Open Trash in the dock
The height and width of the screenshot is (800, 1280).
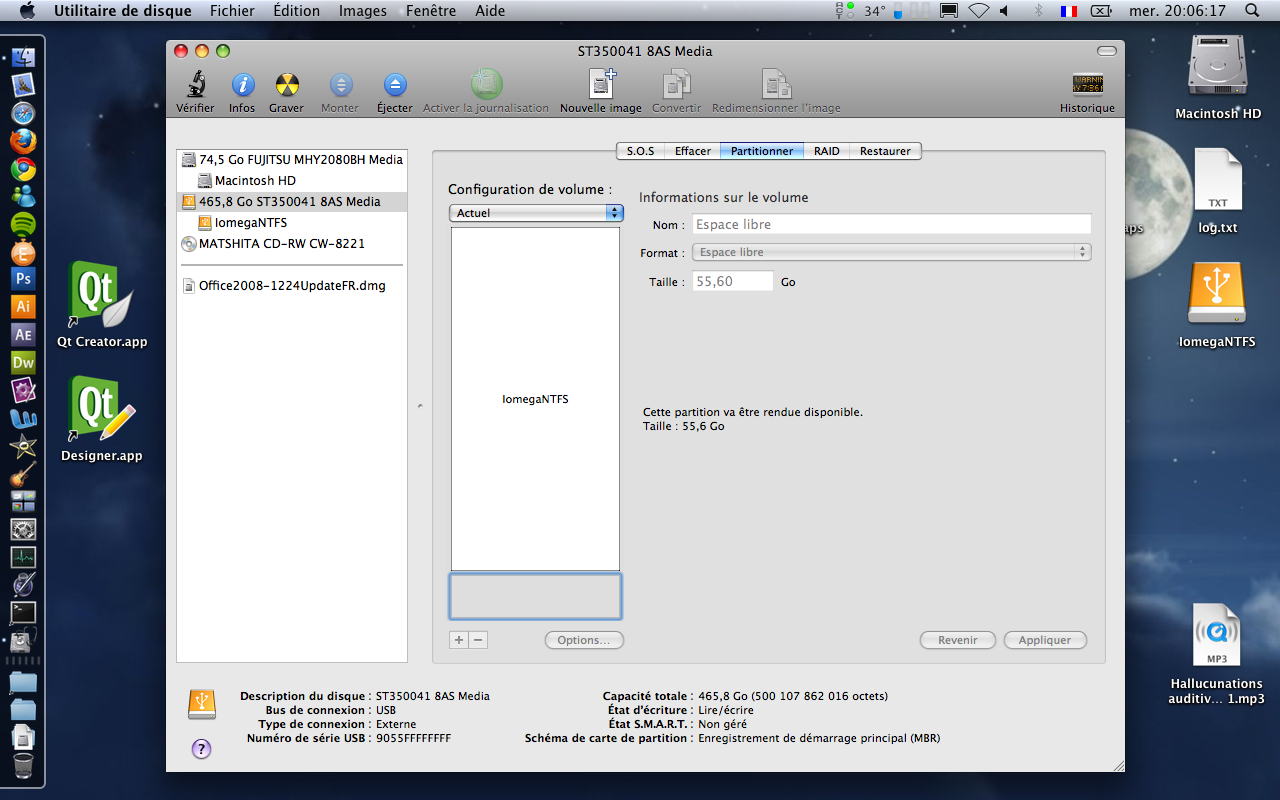(x=23, y=766)
